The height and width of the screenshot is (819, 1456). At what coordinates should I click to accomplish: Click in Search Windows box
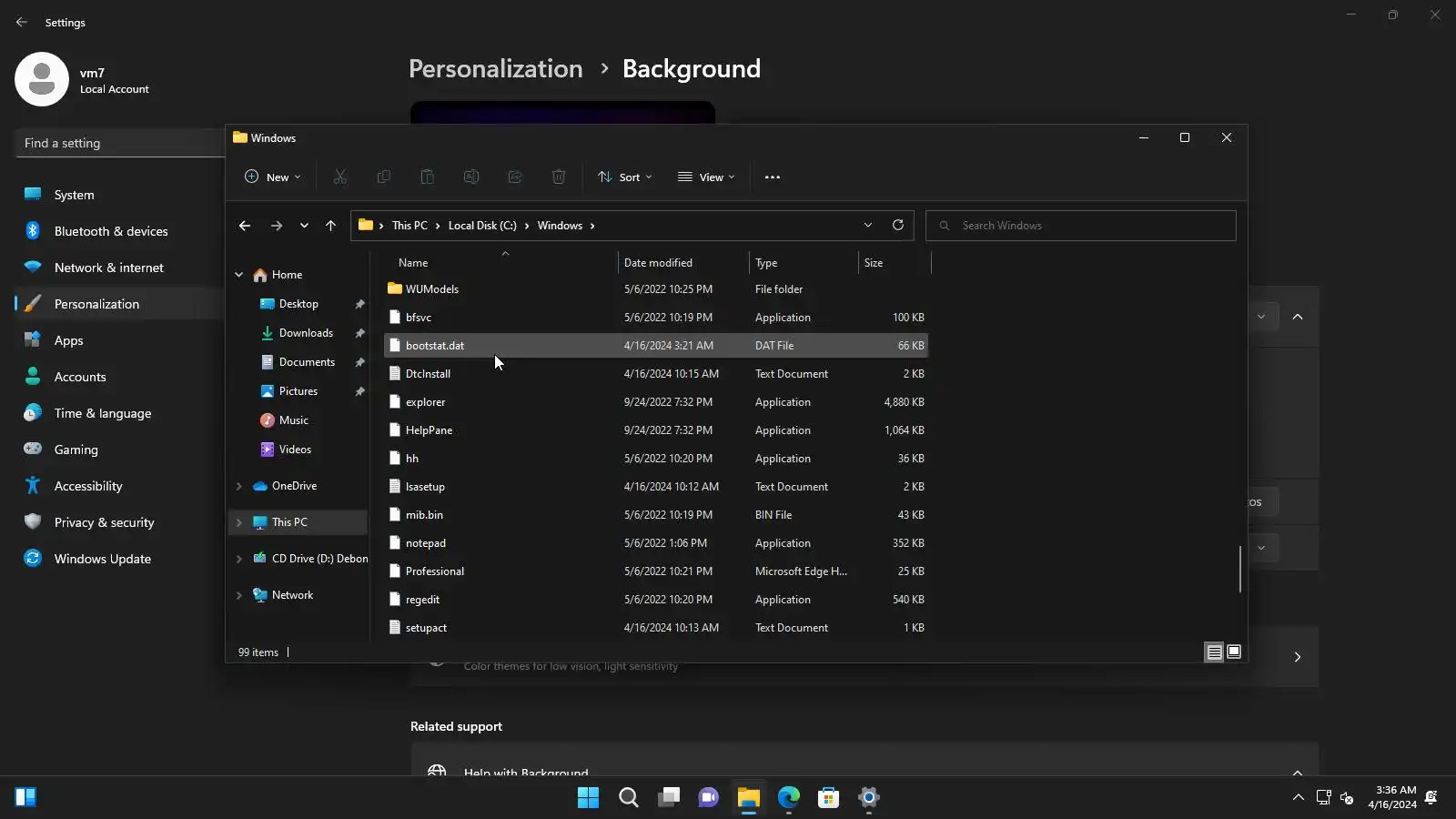(1081, 226)
